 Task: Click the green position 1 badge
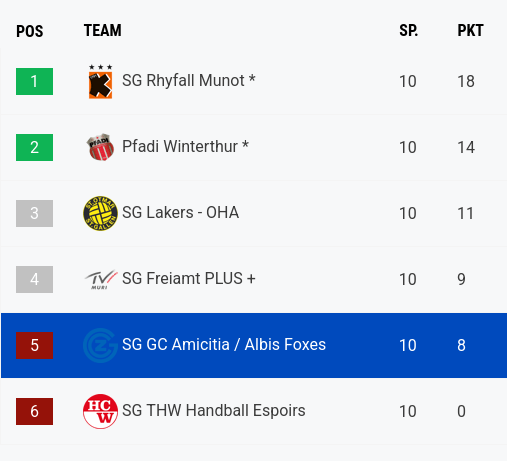click(34, 82)
